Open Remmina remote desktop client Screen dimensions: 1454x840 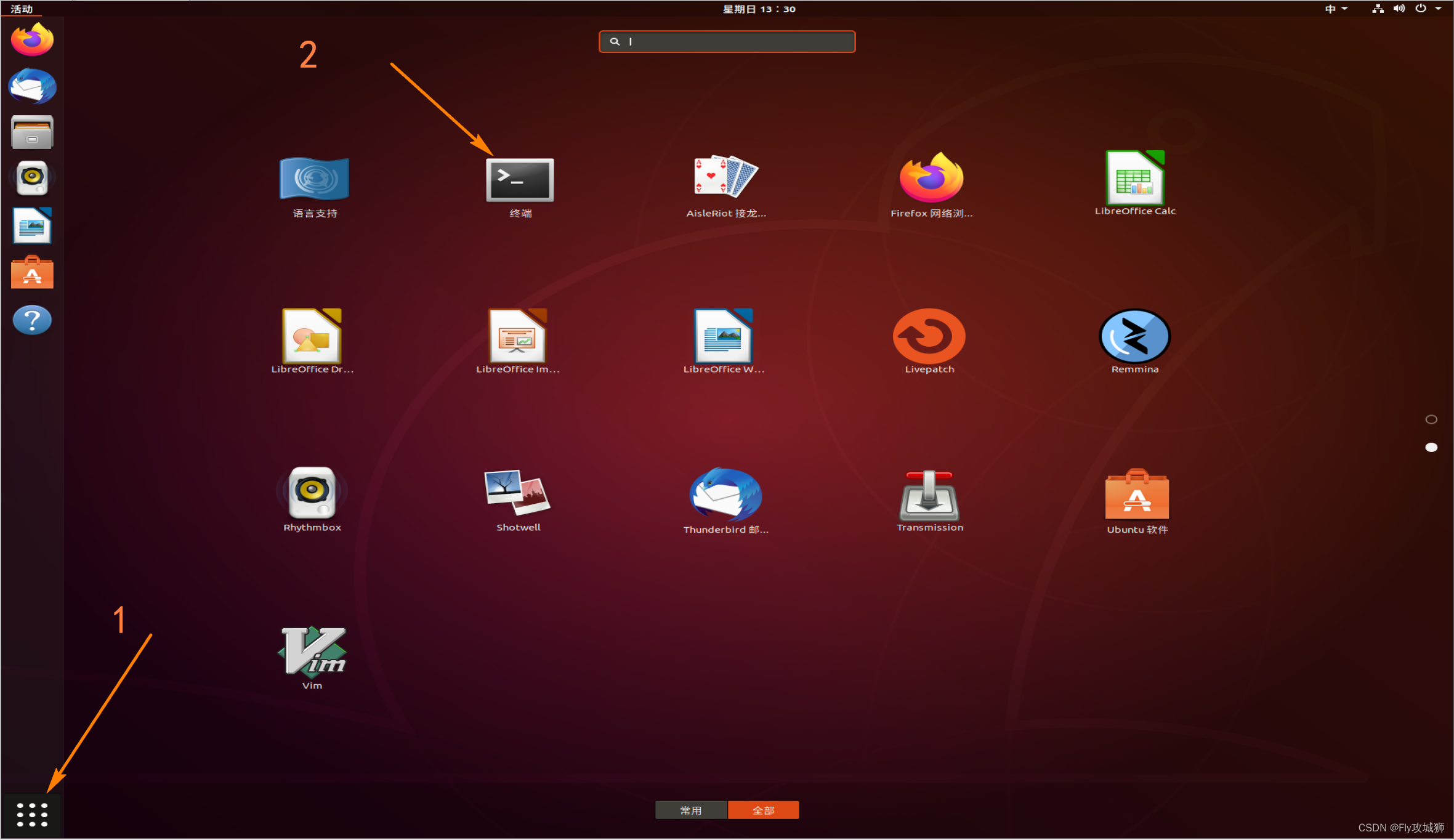click(x=1134, y=337)
